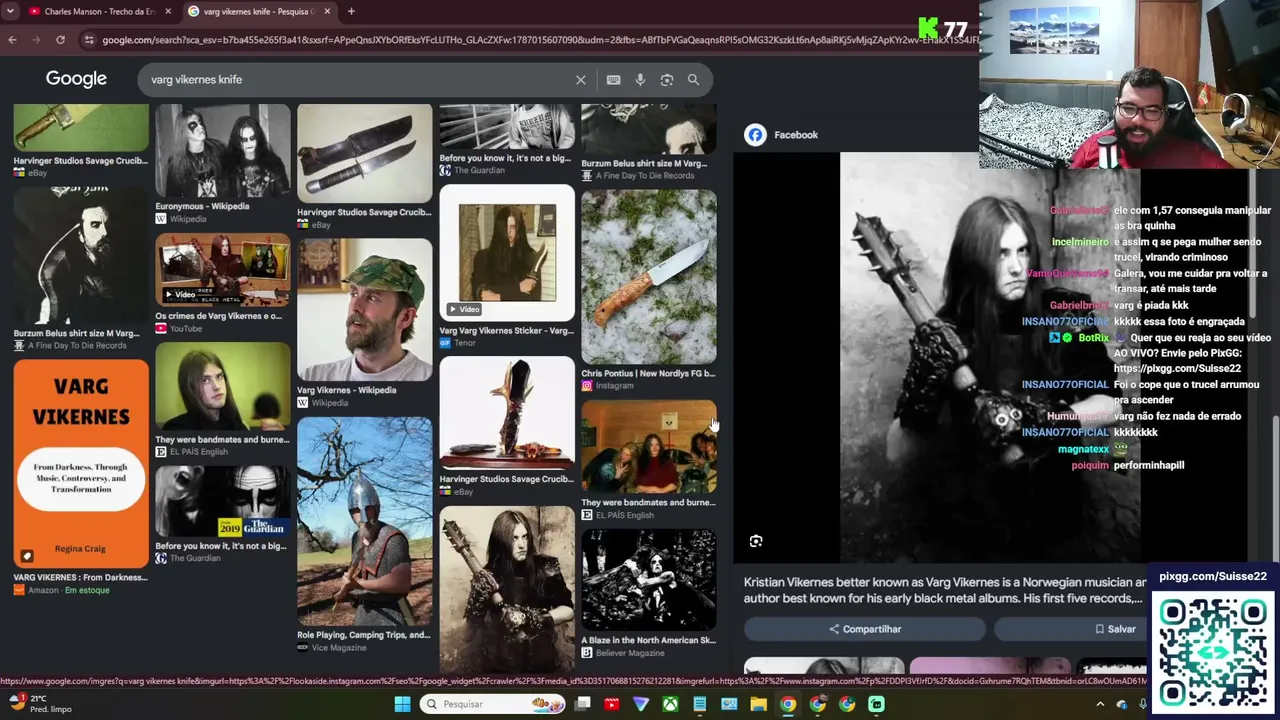Viewport: 1280px width, 720px height.
Task: Open the on-screen keyboard input tool
Action: point(613,80)
